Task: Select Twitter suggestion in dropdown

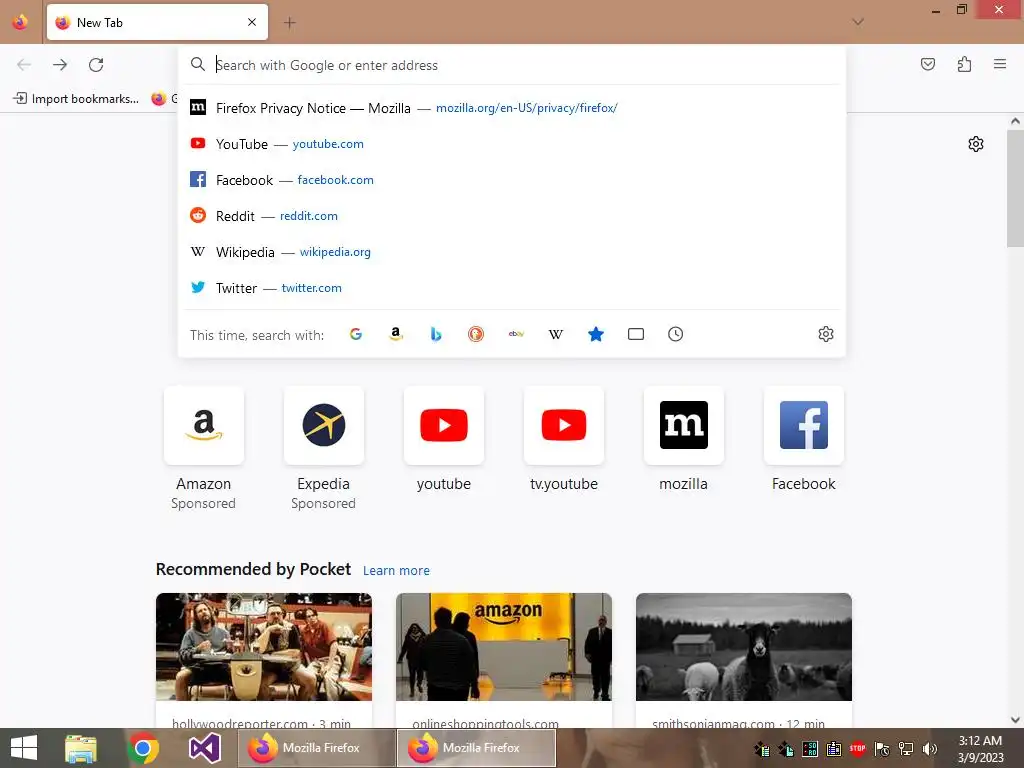Action: pyautogui.click(x=512, y=287)
